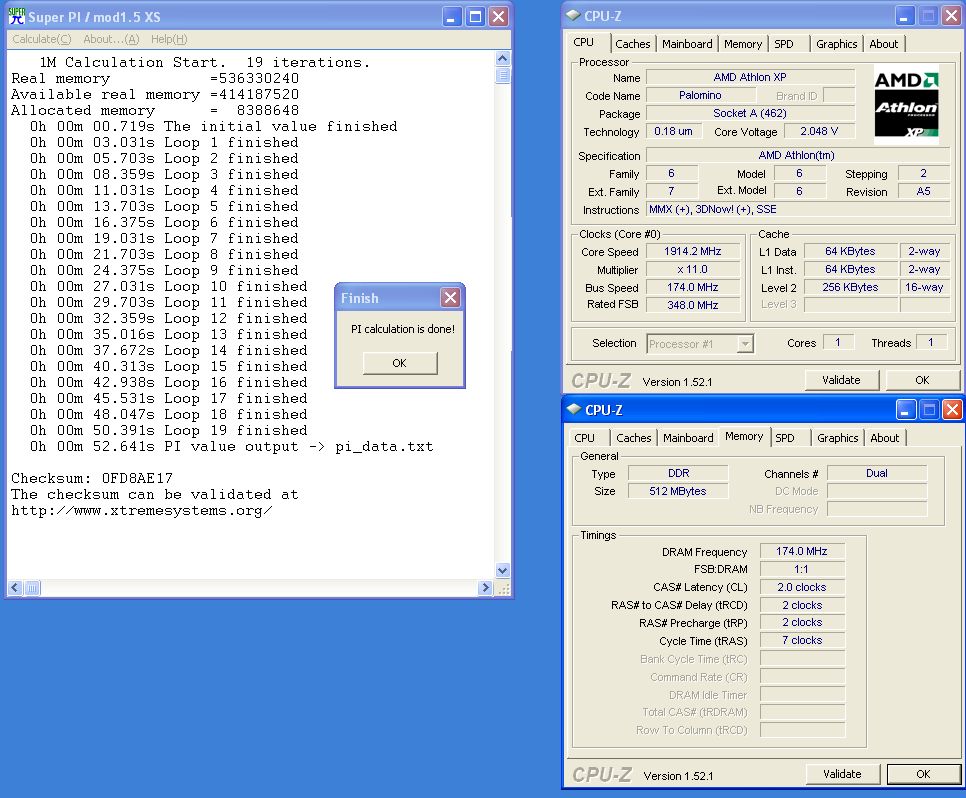The image size is (966, 798).
Task: Click the Palomino code name value
Action: 700,96
